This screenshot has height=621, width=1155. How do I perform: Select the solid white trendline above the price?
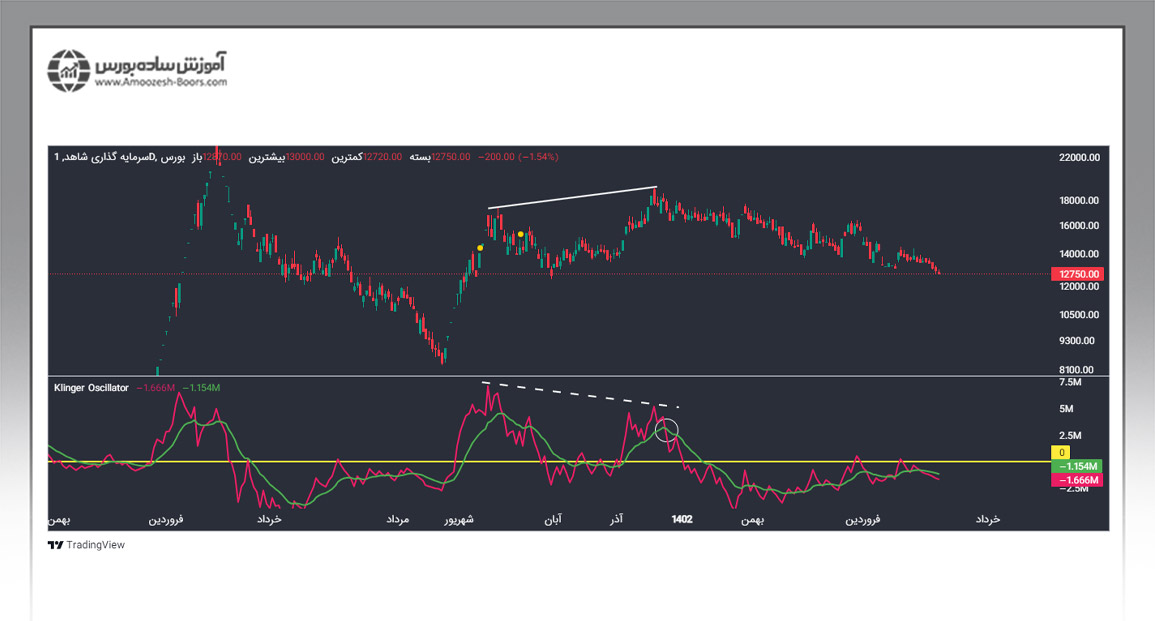(572, 198)
